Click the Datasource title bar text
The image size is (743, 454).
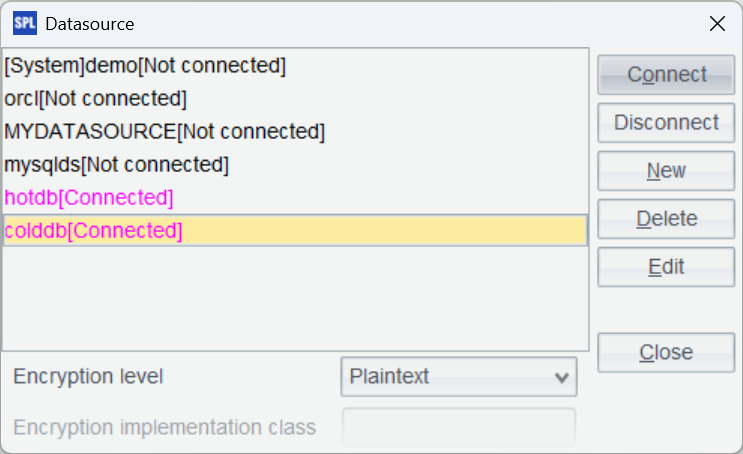[x=90, y=24]
